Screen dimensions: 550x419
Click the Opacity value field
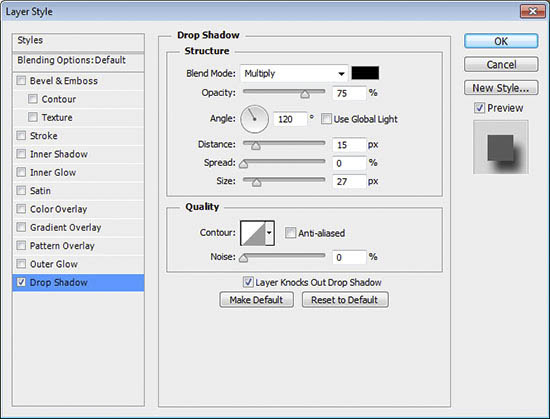pyautogui.click(x=349, y=93)
